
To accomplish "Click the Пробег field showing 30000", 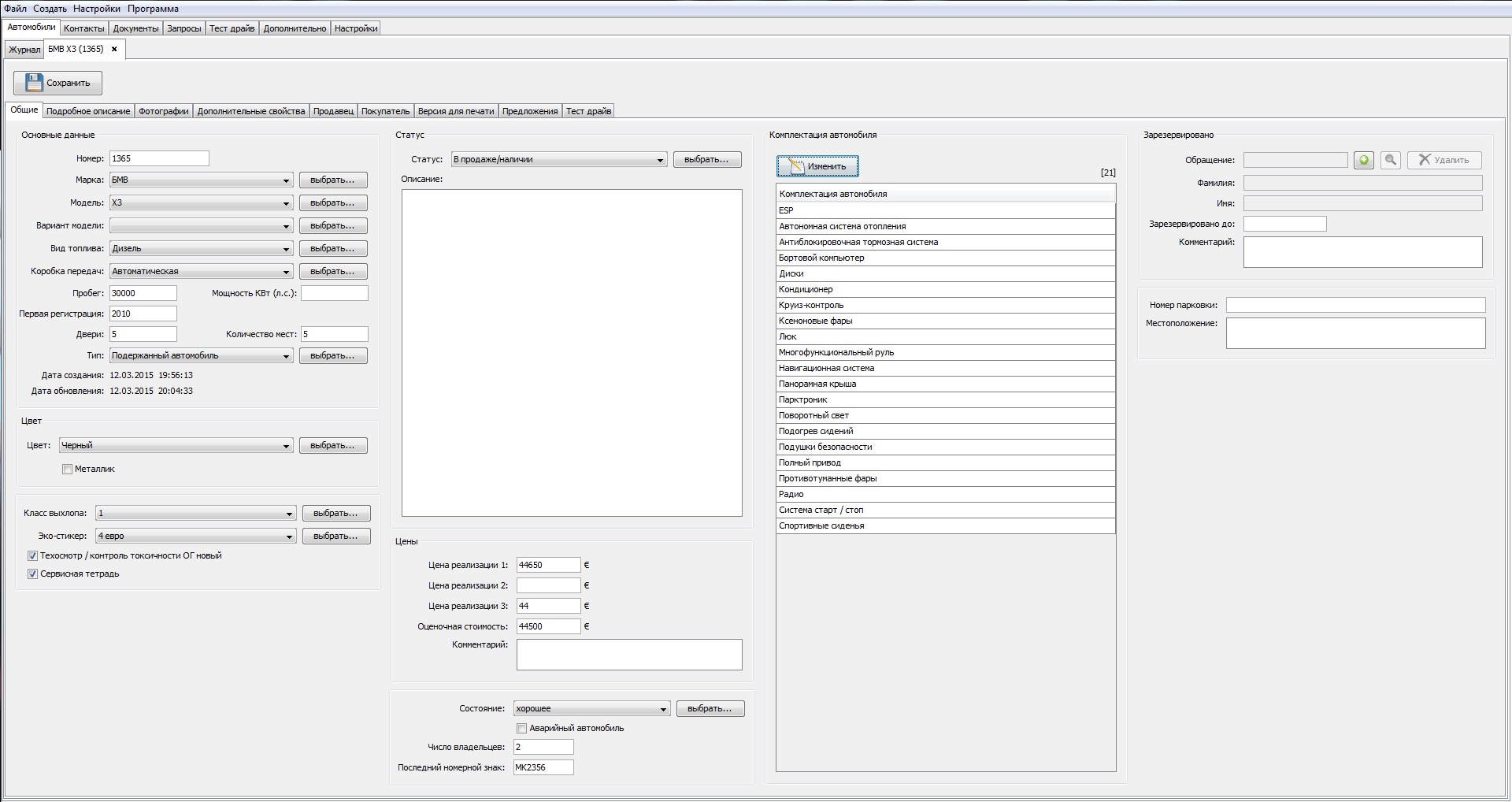I will [143, 293].
